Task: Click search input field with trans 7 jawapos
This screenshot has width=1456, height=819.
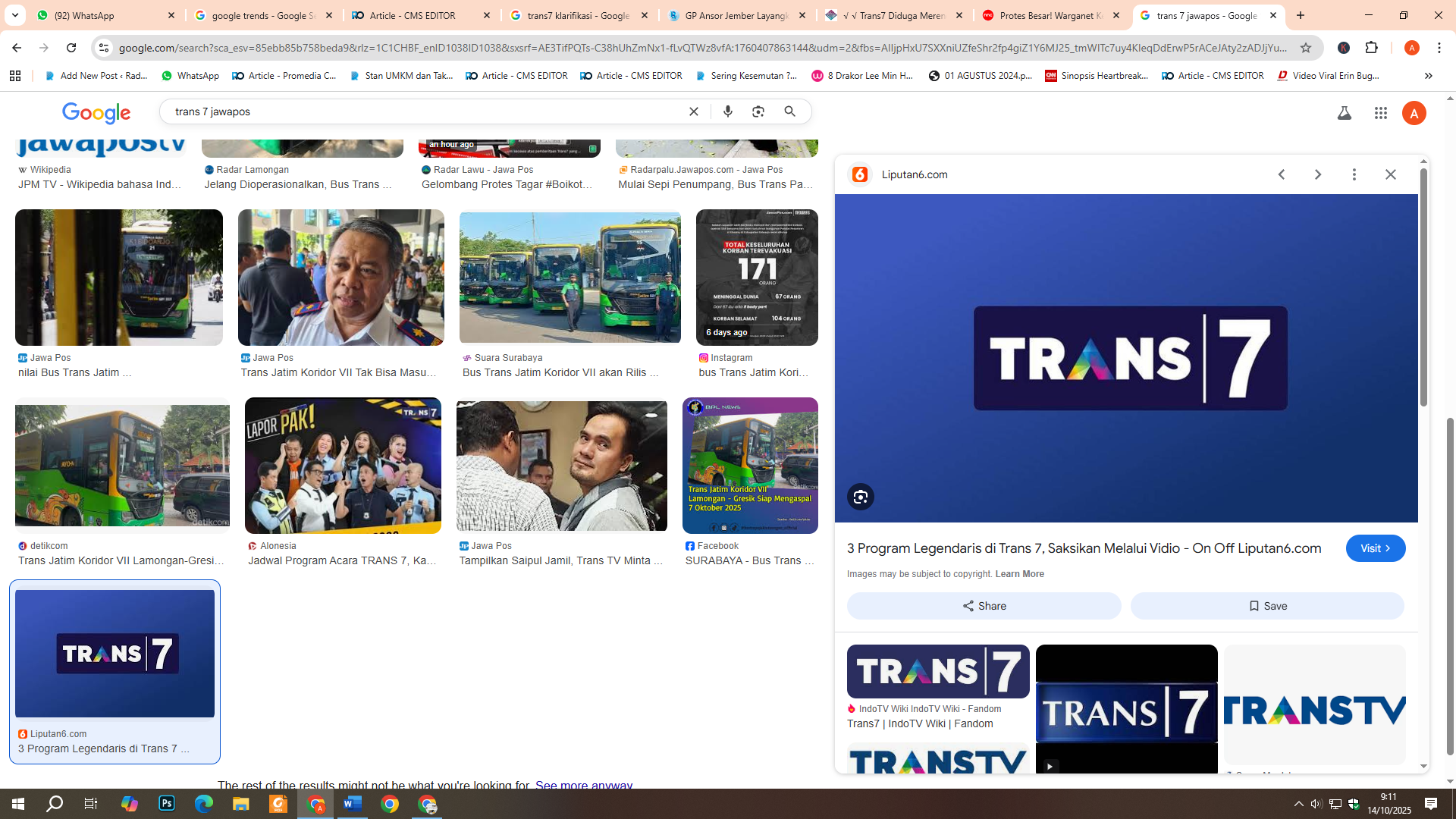Action: click(x=425, y=111)
